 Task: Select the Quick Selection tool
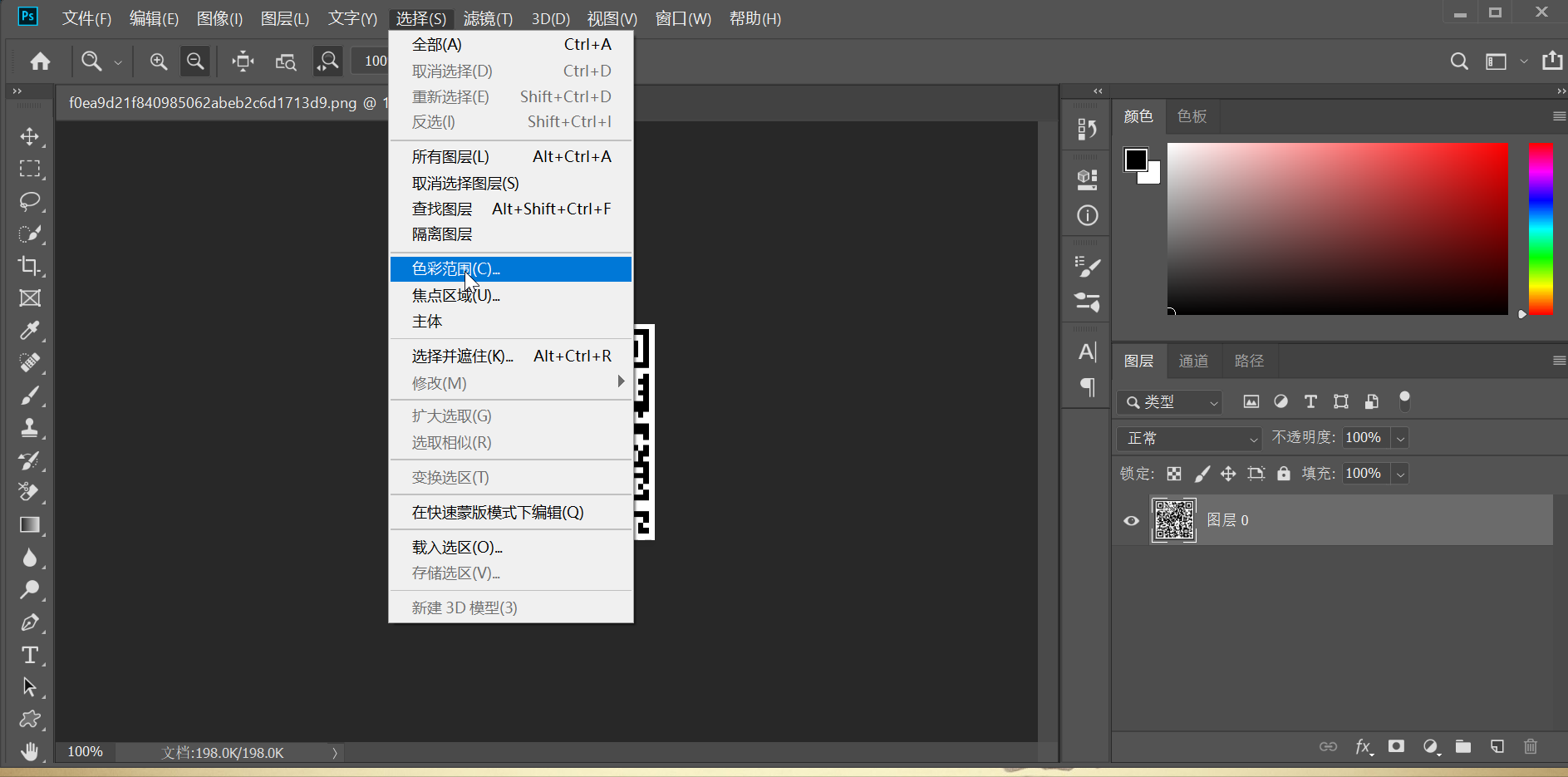(x=30, y=234)
